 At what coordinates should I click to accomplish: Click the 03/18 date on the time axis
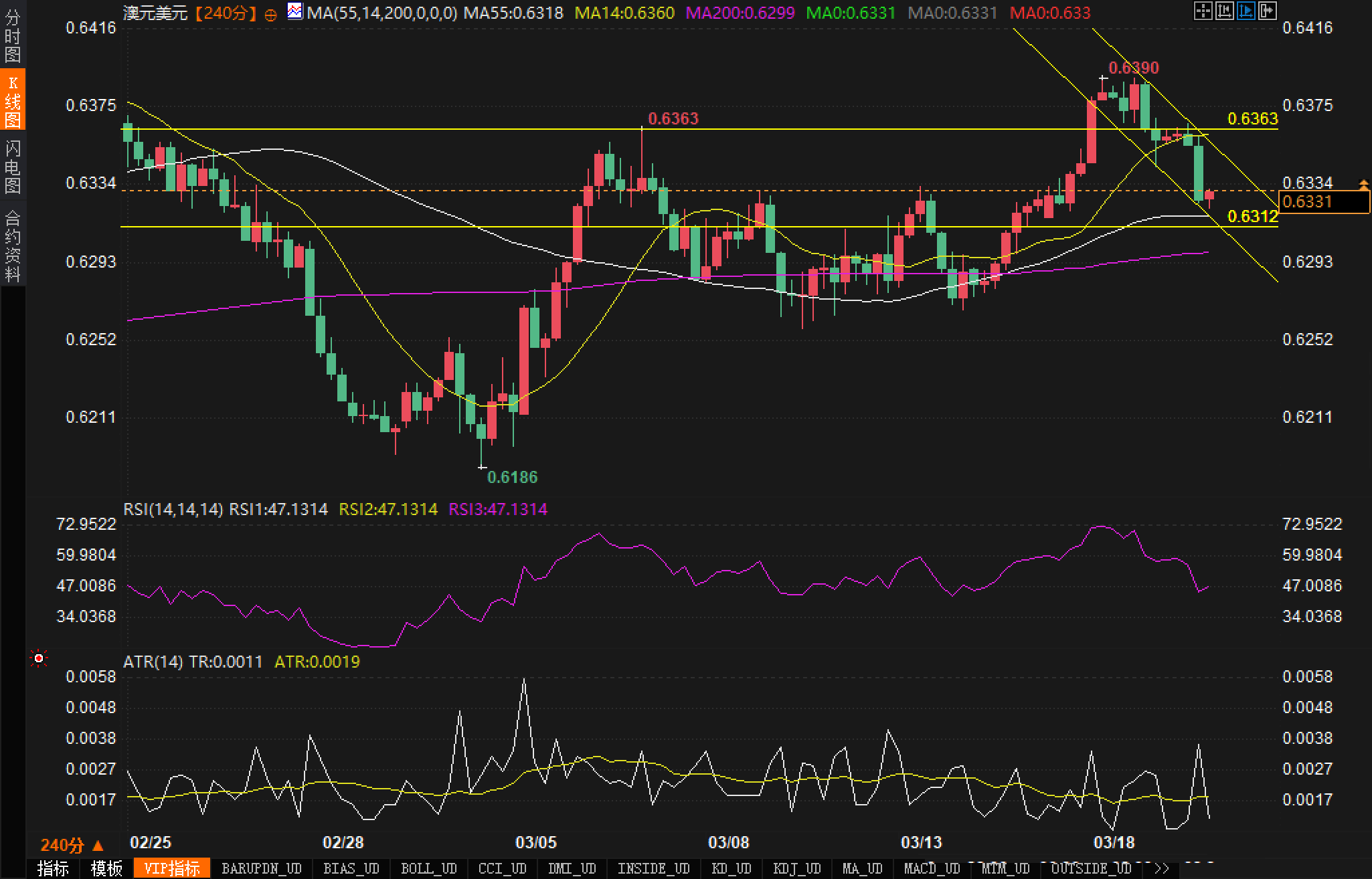coord(1114,842)
